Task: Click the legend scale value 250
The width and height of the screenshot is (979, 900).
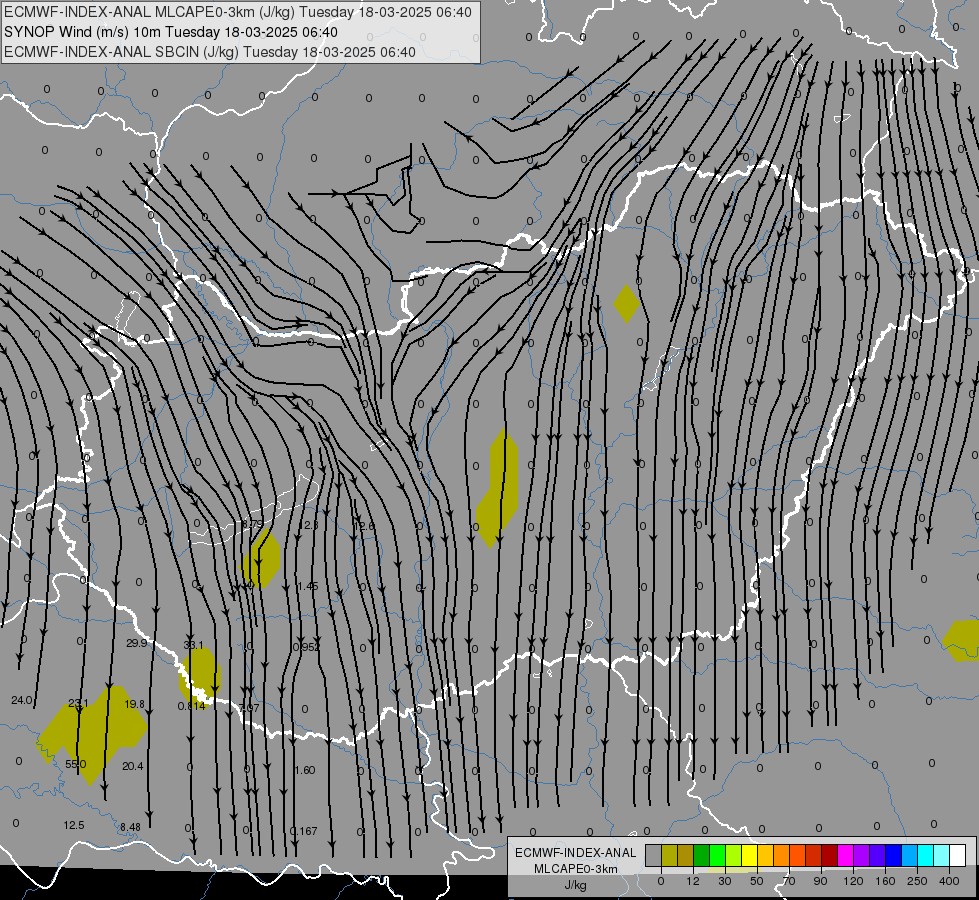Action: point(917,881)
